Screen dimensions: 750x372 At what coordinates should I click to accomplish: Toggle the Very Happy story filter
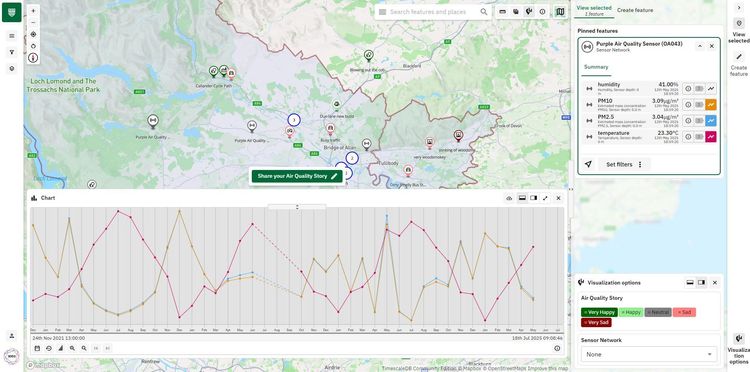click(599, 312)
